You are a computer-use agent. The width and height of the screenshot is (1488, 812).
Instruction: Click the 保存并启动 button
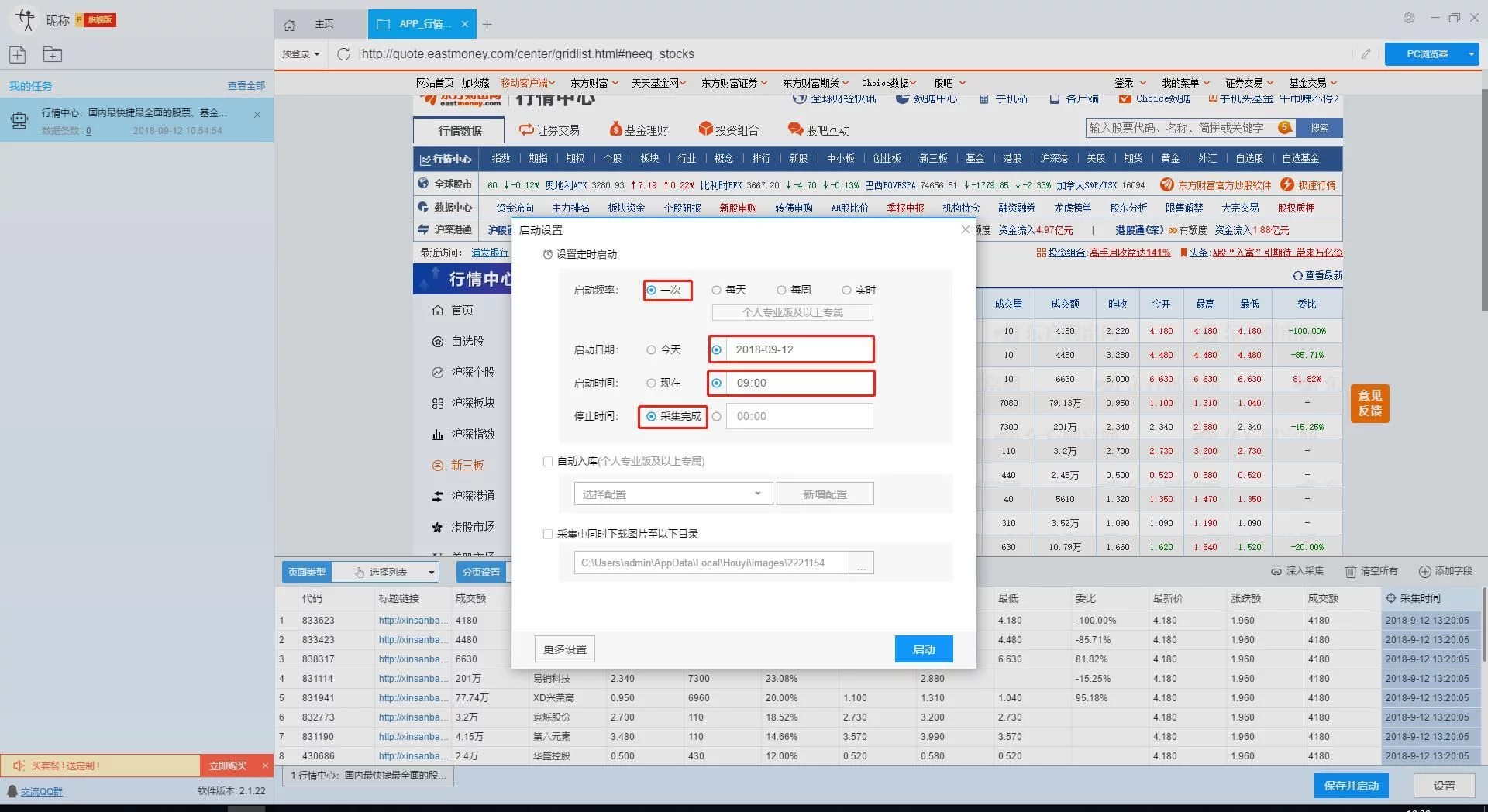(1351, 786)
